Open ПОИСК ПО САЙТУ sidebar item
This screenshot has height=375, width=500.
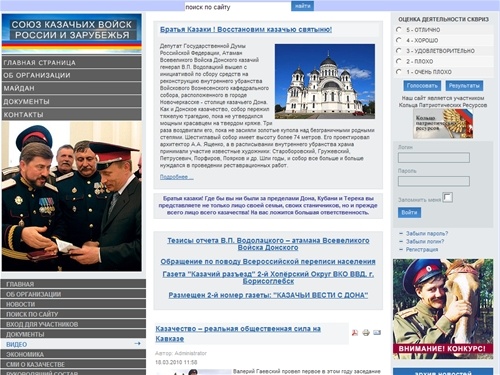[74, 314]
